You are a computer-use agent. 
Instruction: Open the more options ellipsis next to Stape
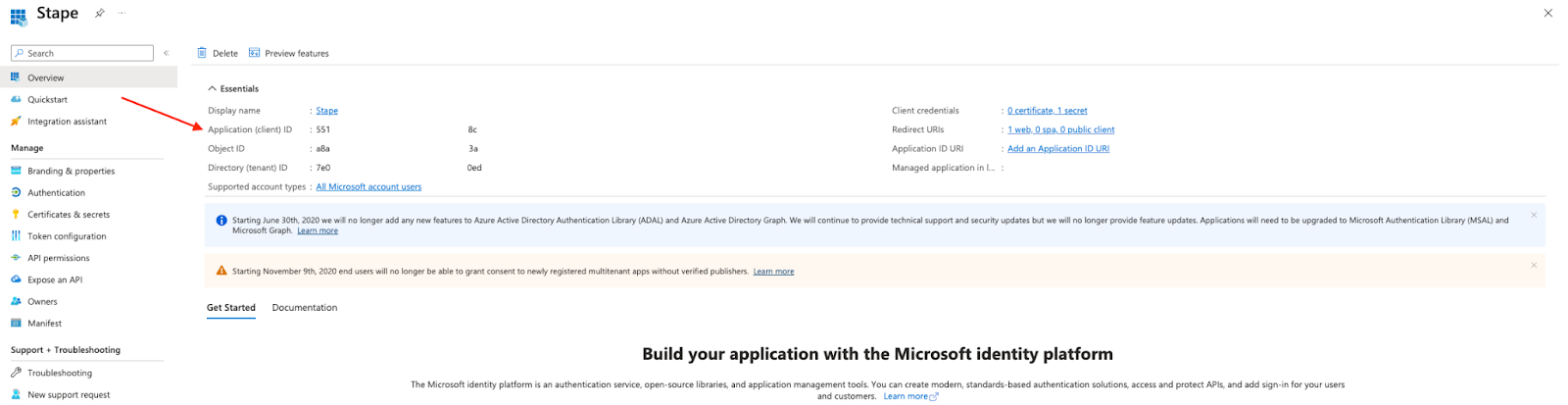pyautogui.click(x=122, y=14)
